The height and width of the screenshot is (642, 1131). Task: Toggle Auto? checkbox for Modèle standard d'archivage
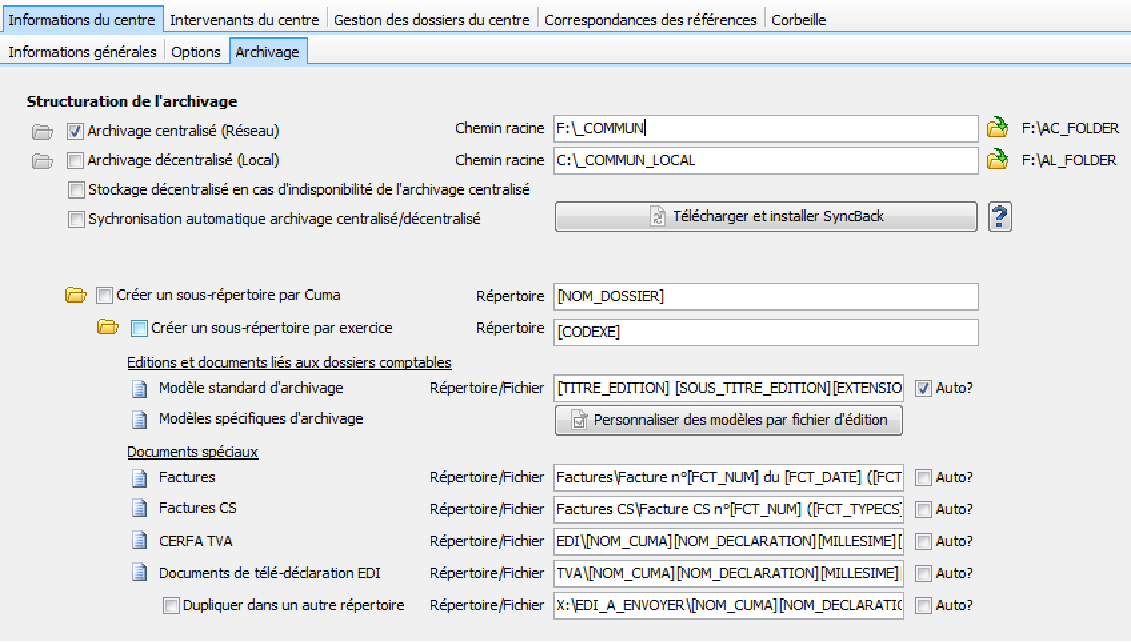point(923,388)
